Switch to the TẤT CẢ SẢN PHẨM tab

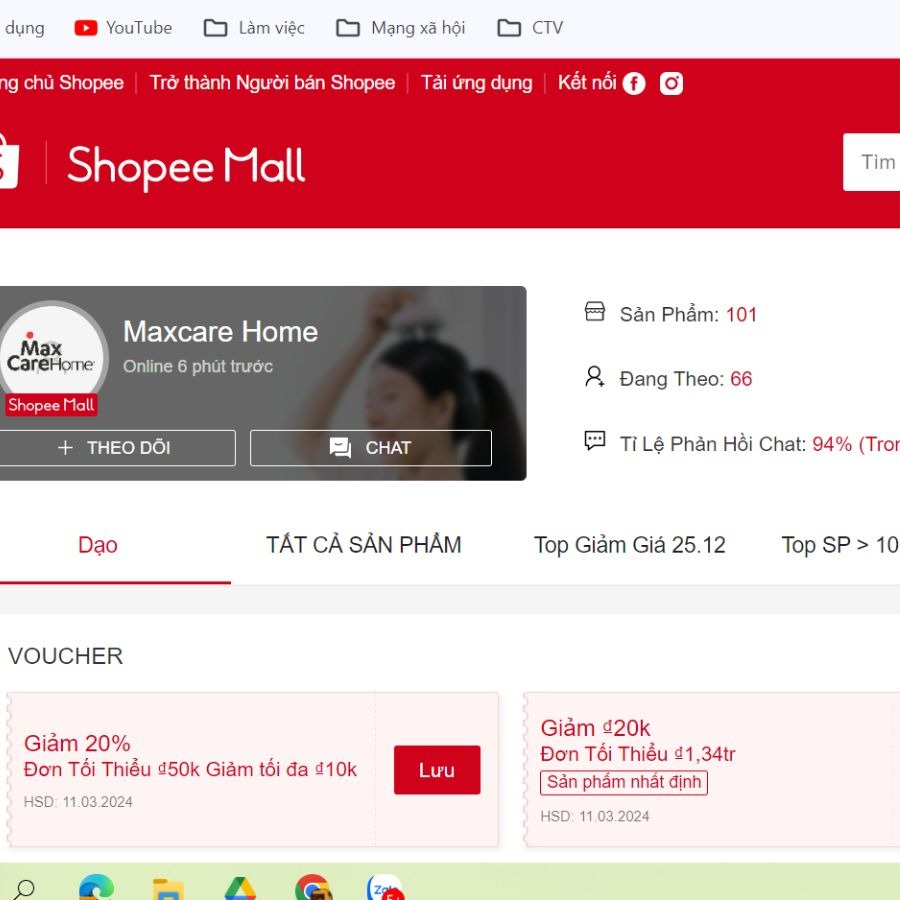pos(363,545)
